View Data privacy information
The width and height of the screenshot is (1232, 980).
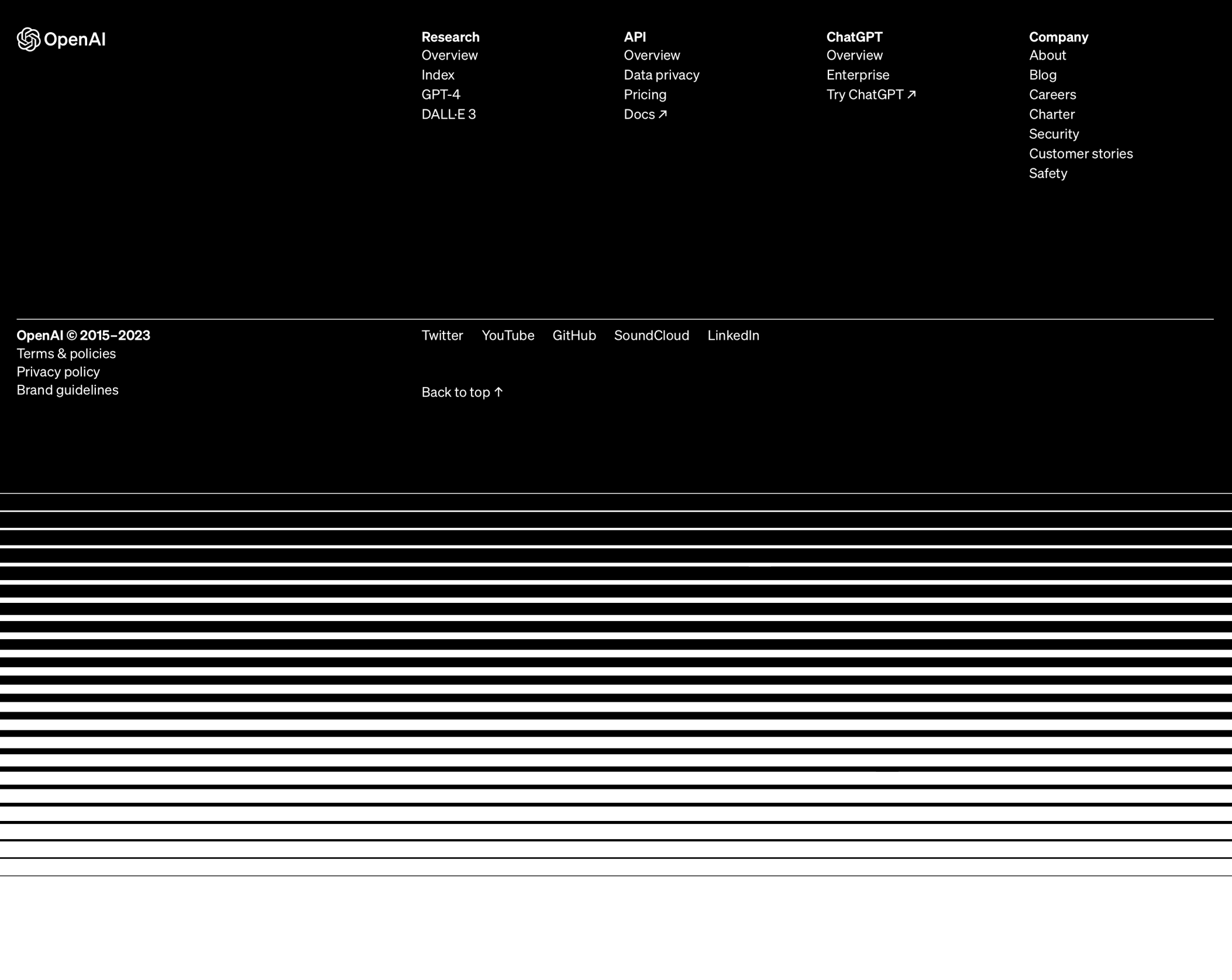[661, 75]
